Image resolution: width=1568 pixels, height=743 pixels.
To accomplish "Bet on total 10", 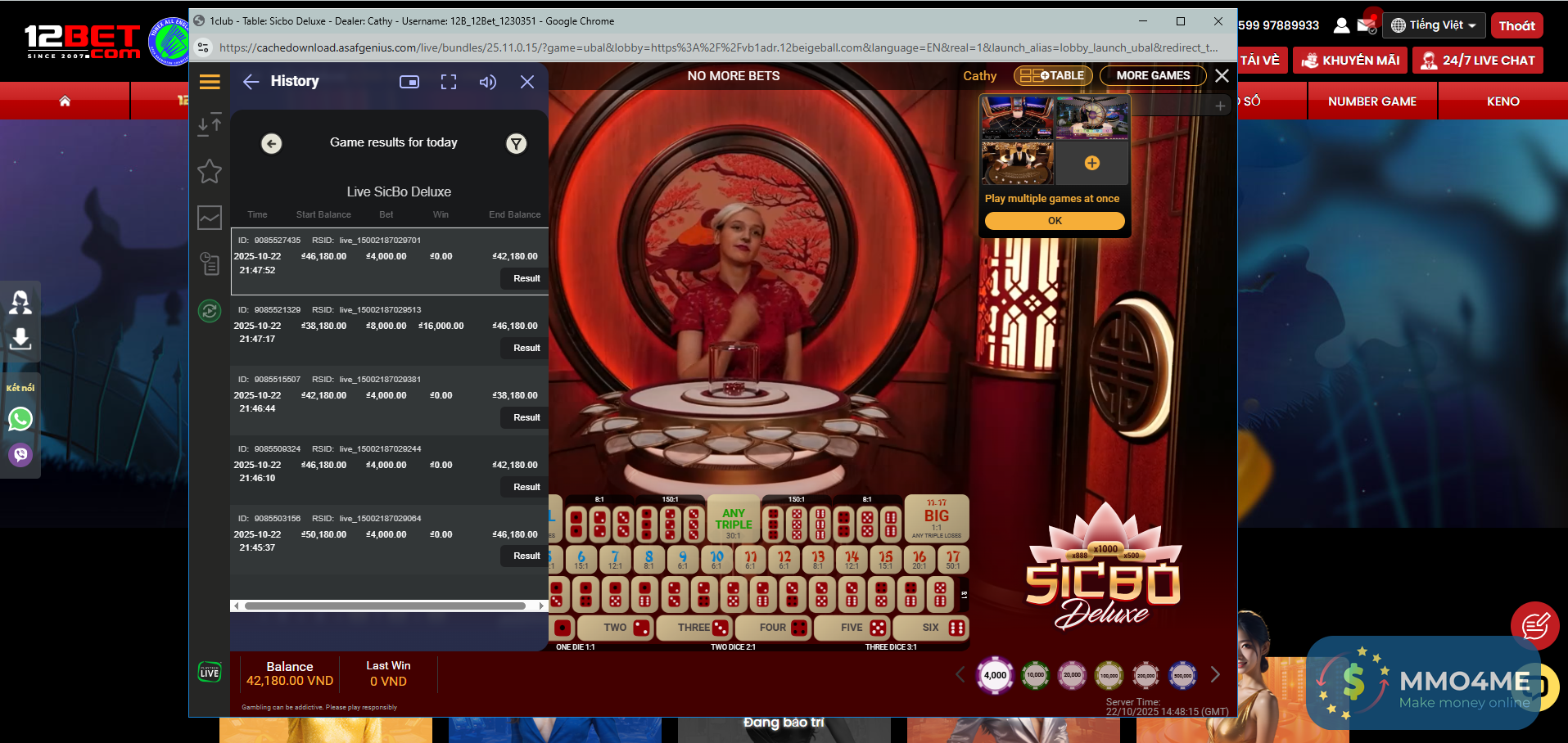I will coord(716,560).
